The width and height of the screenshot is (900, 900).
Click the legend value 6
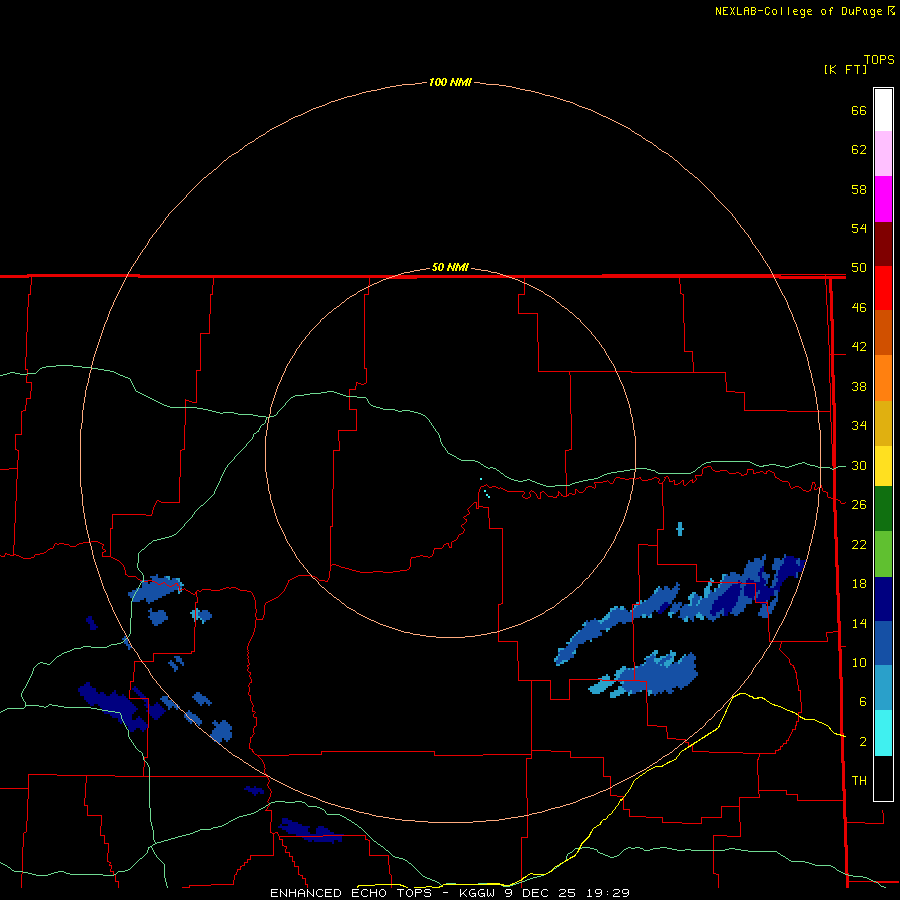click(863, 702)
